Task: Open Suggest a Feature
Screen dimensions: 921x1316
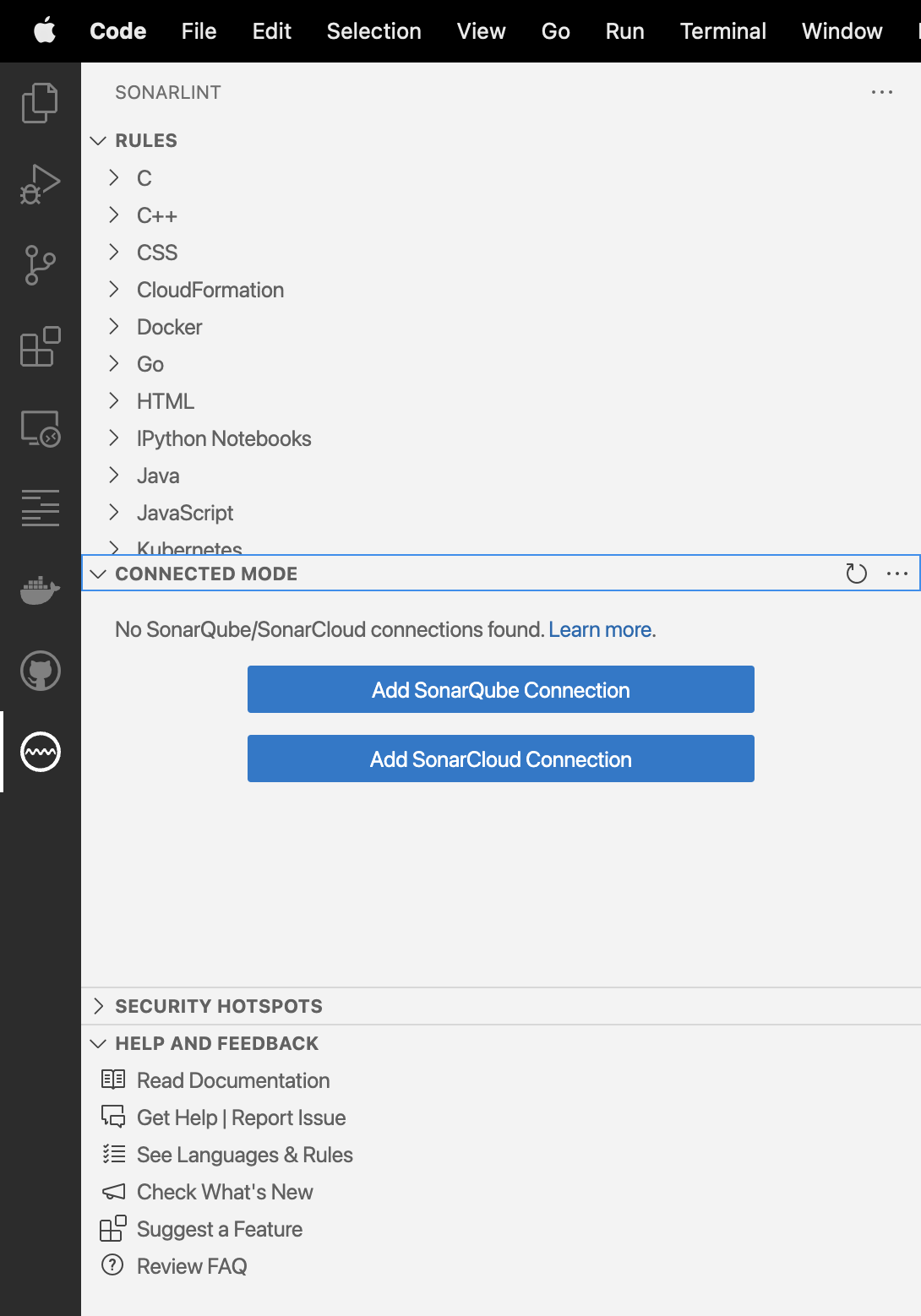Action: coord(220,1229)
